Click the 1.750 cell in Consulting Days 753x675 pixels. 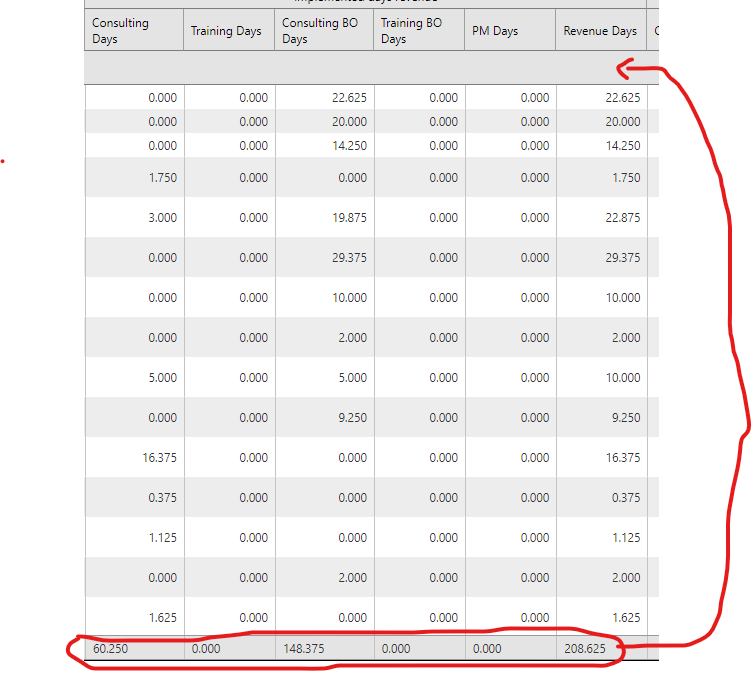click(x=163, y=178)
